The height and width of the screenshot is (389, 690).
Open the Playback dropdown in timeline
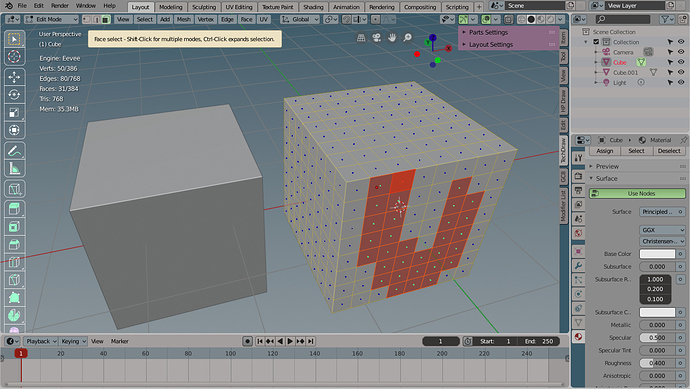coord(41,341)
